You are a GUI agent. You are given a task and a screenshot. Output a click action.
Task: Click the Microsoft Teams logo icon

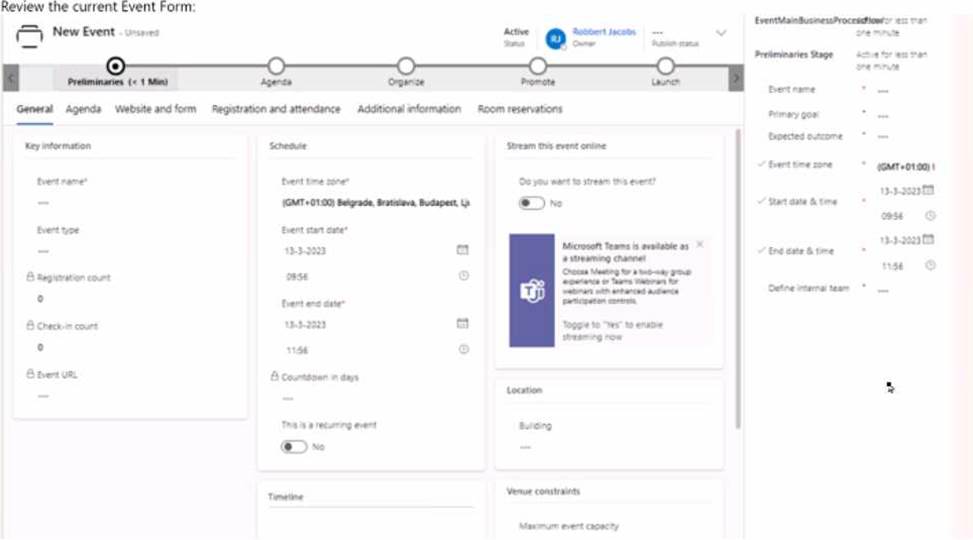532,290
